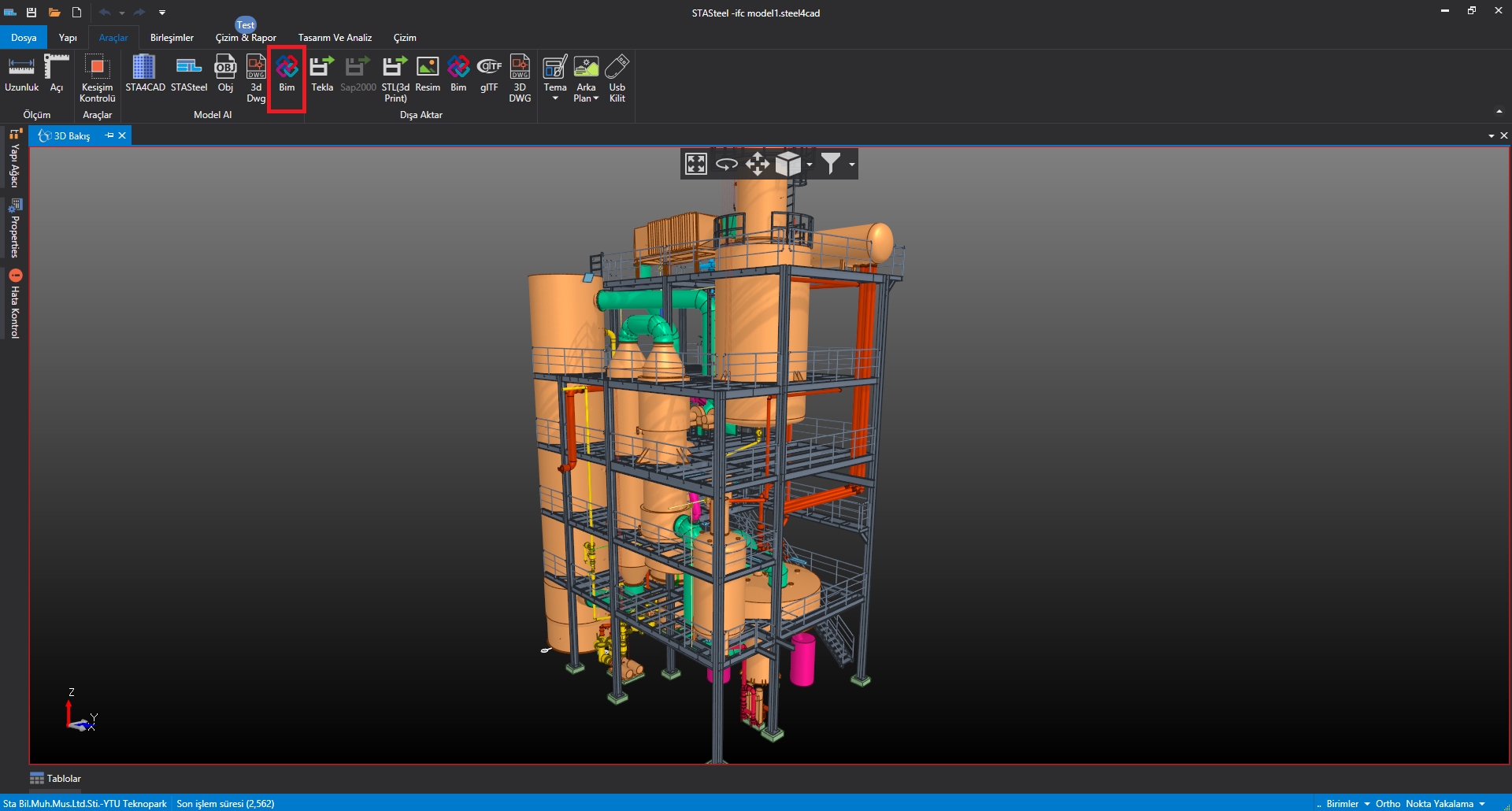Click the zoom extents viewport icon
The image size is (1512, 811).
click(x=696, y=164)
